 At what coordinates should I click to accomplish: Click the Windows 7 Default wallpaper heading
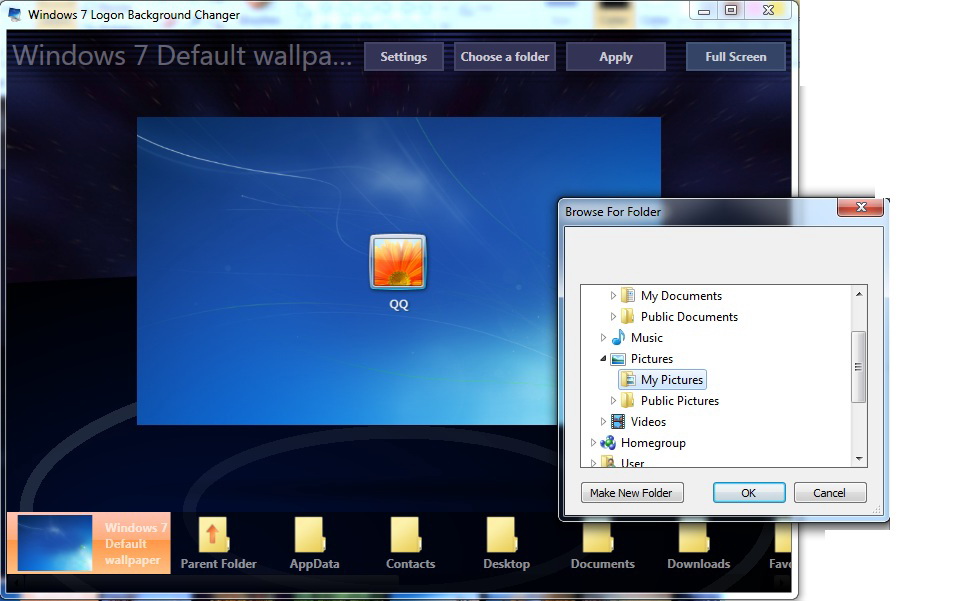(182, 56)
